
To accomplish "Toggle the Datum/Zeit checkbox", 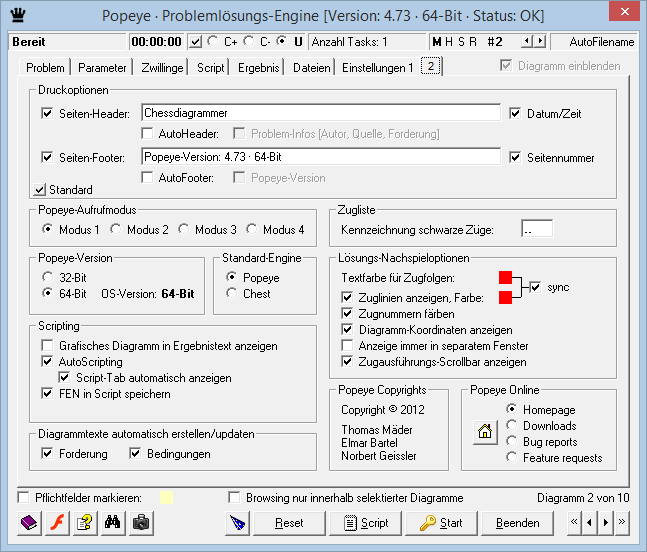I will click(x=515, y=113).
